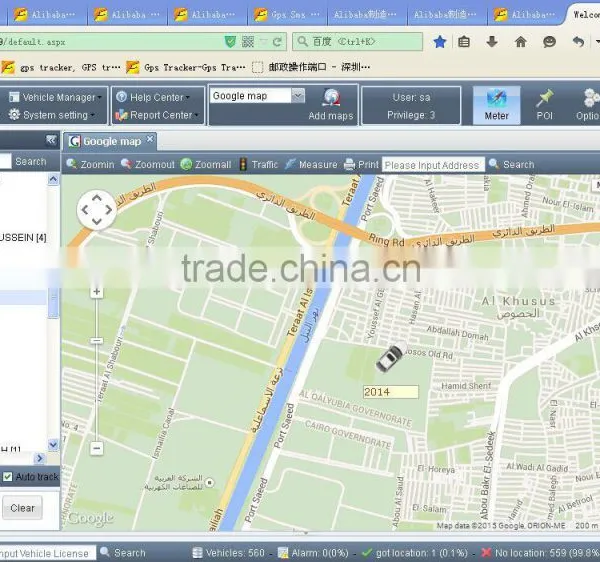Click the got location status entry

(415, 553)
